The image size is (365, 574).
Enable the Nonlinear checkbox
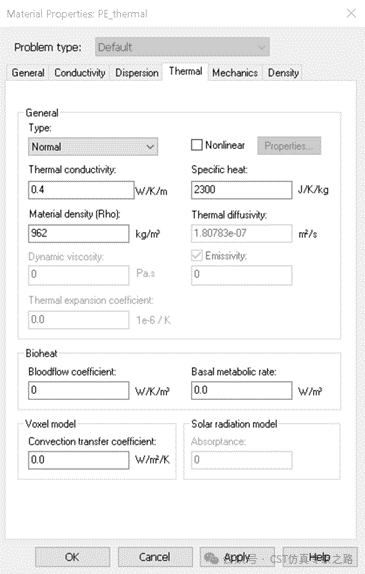tap(197, 145)
